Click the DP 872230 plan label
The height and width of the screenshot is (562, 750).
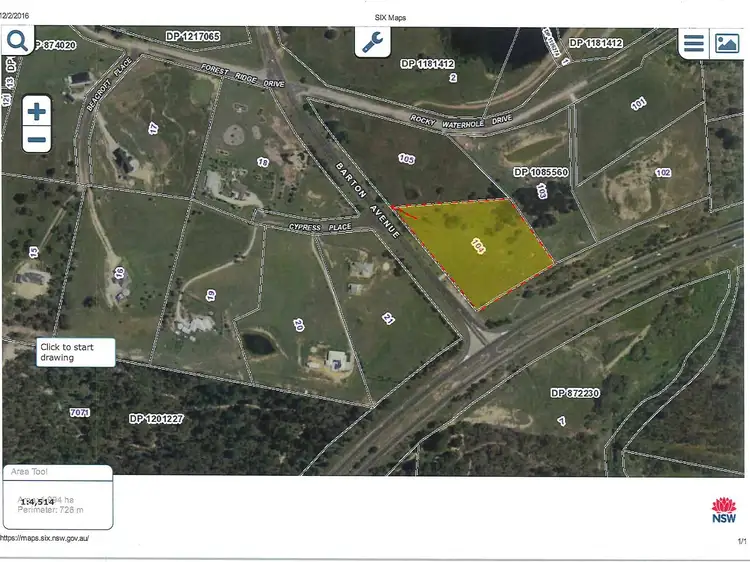[x=575, y=393]
